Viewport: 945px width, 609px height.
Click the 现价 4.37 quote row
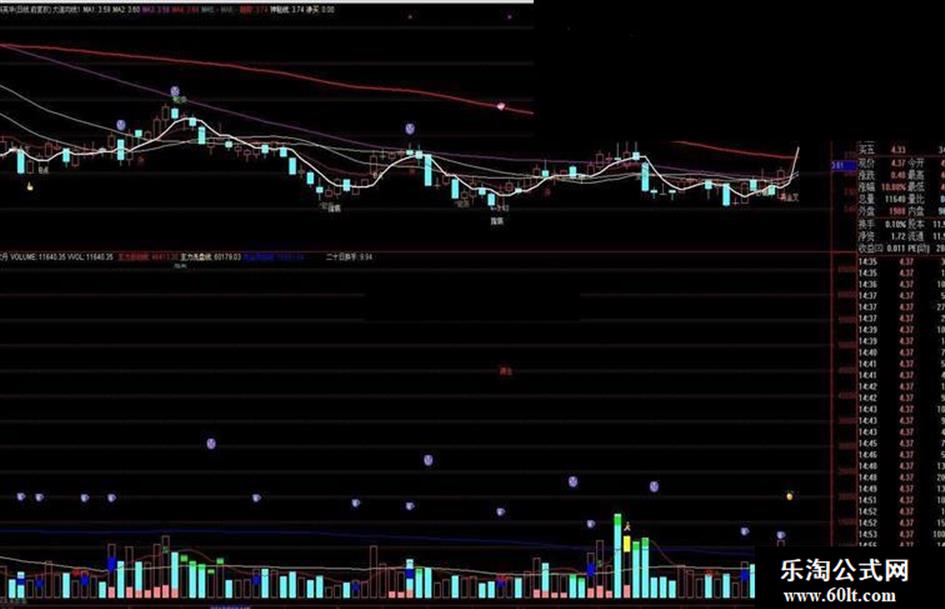pyautogui.click(x=900, y=163)
